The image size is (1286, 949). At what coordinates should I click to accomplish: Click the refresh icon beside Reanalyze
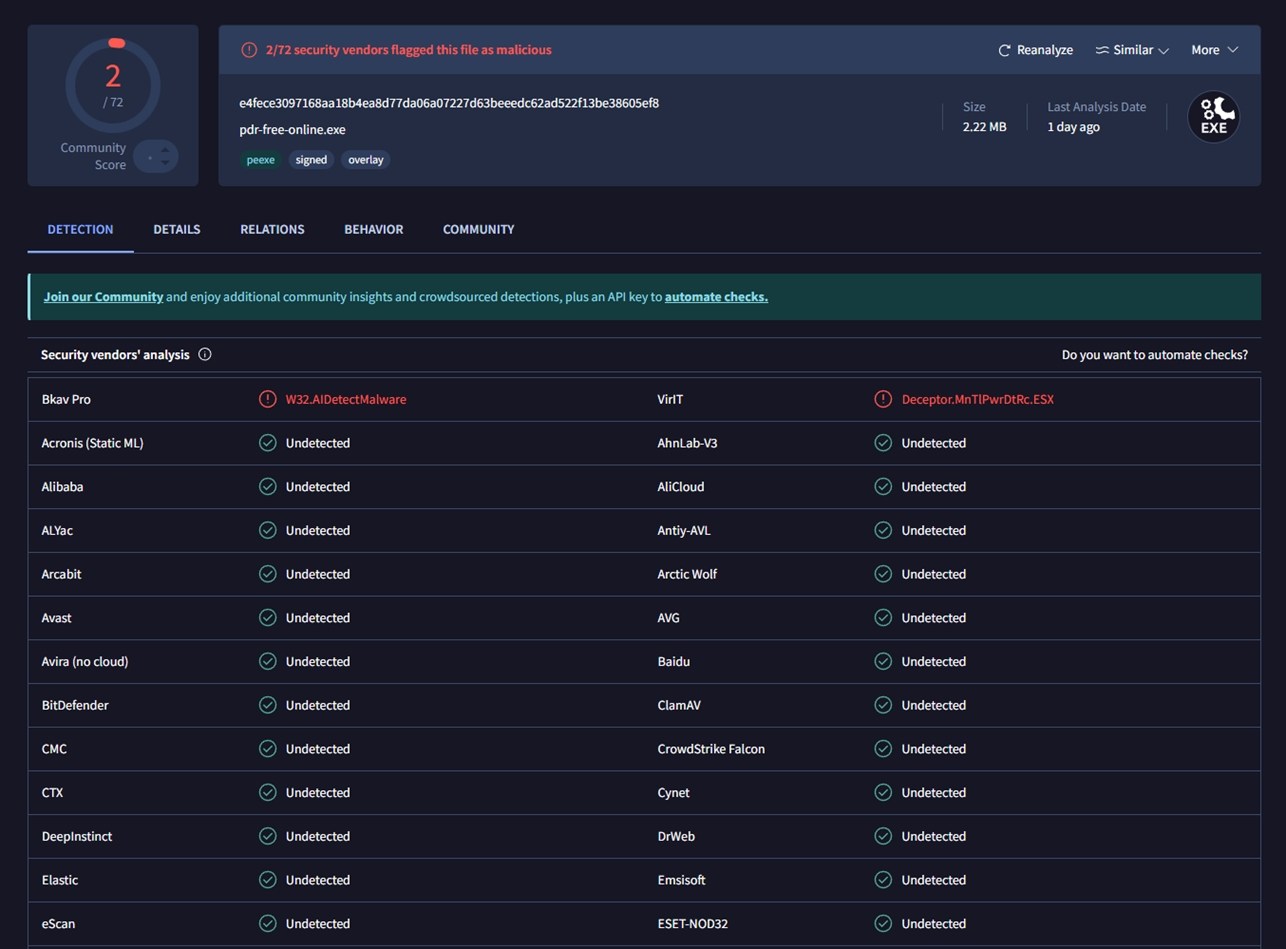click(1004, 49)
